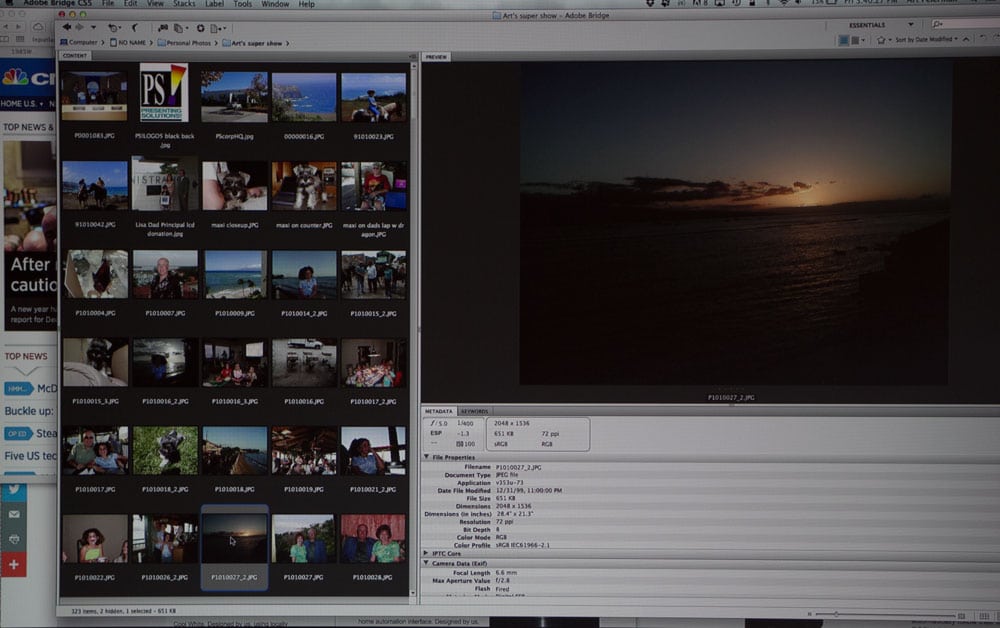
Task: Click Personal Photos in the path bar
Action: [x=184, y=43]
